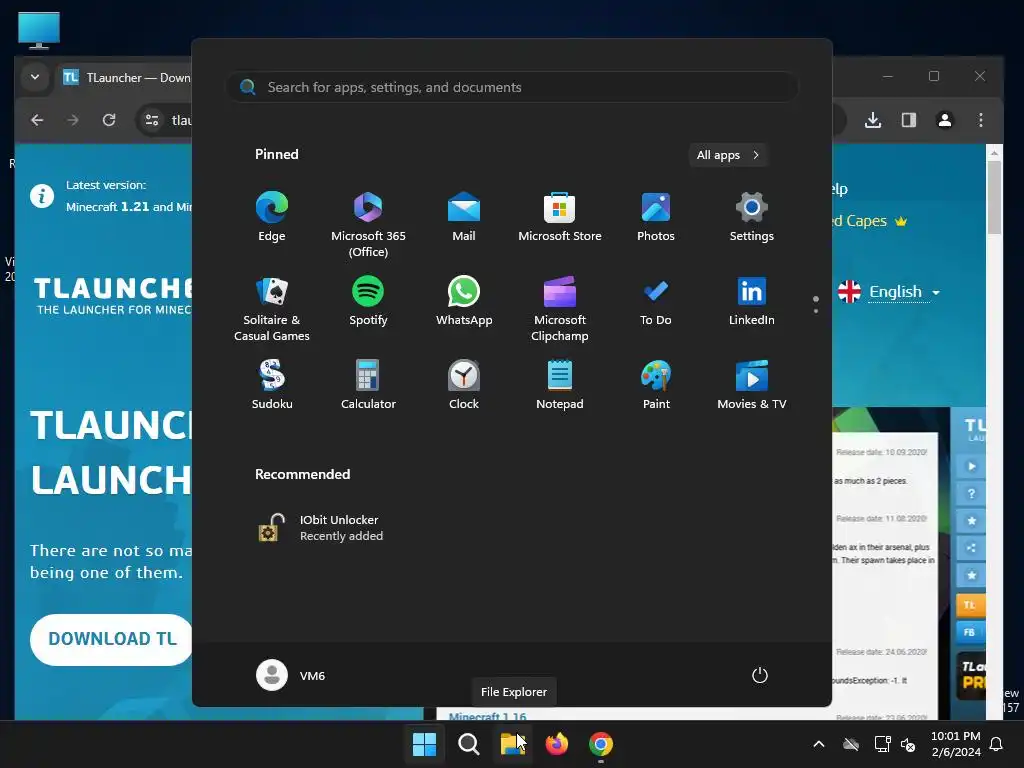Screen dimensions: 1024x768
Task: Click the power button in Start menu
Action: [x=760, y=675]
